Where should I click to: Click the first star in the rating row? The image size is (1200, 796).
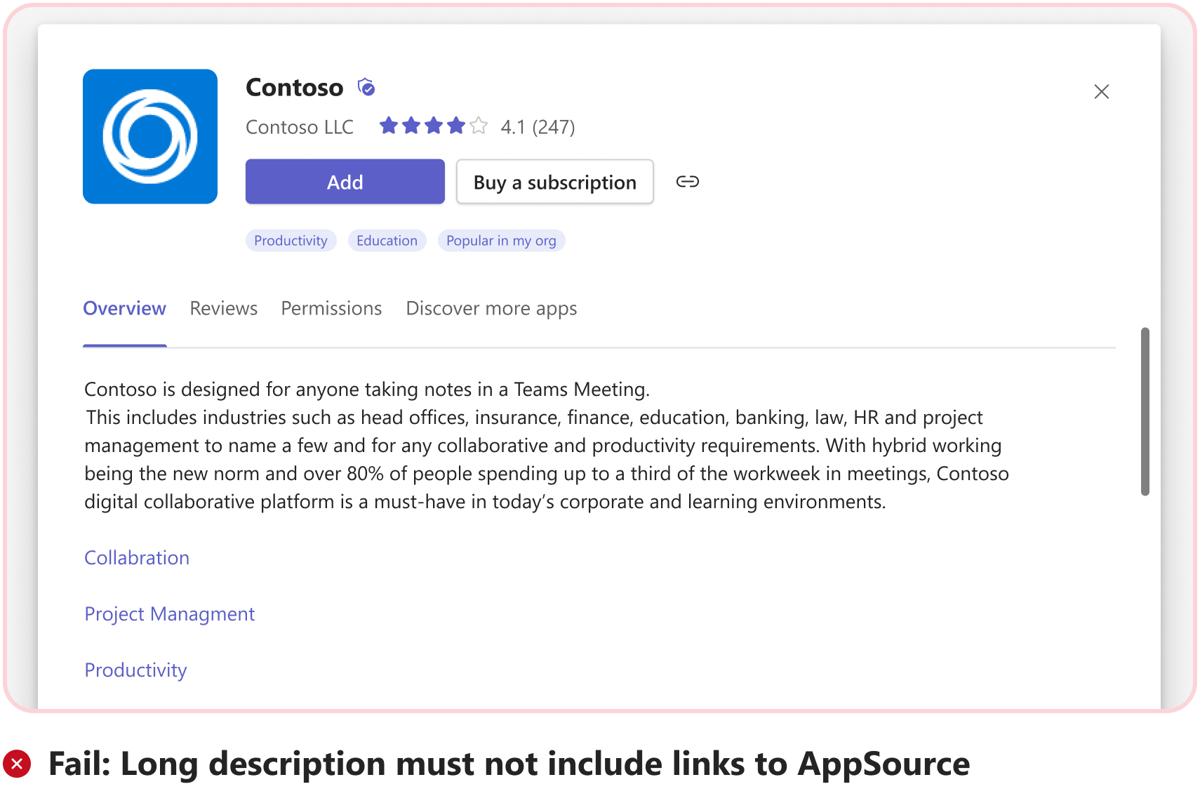pyautogui.click(x=388, y=125)
